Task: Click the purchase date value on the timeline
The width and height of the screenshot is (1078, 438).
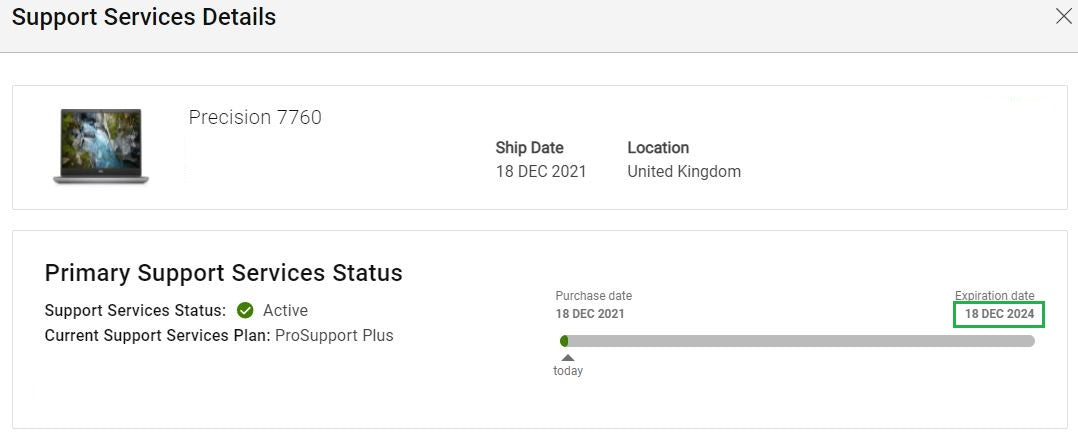Action: [590, 314]
